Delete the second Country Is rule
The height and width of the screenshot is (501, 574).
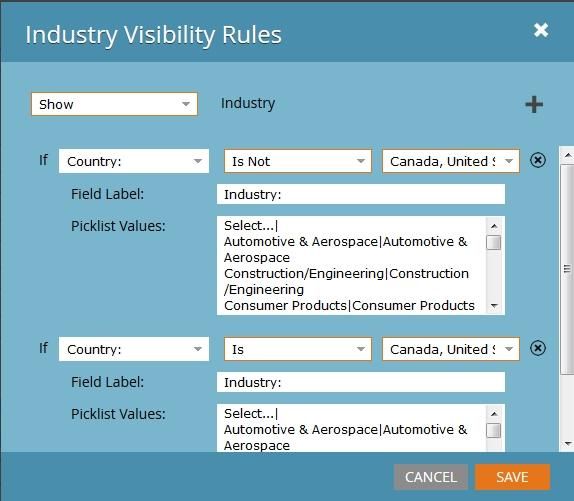click(538, 348)
